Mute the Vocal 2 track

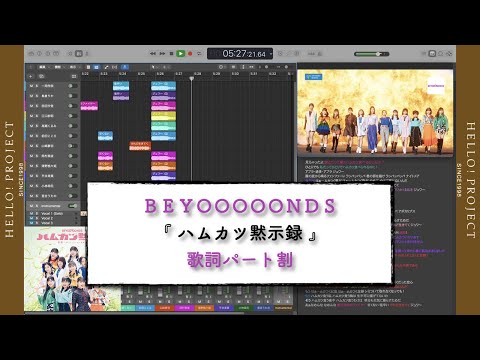(31, 218)
